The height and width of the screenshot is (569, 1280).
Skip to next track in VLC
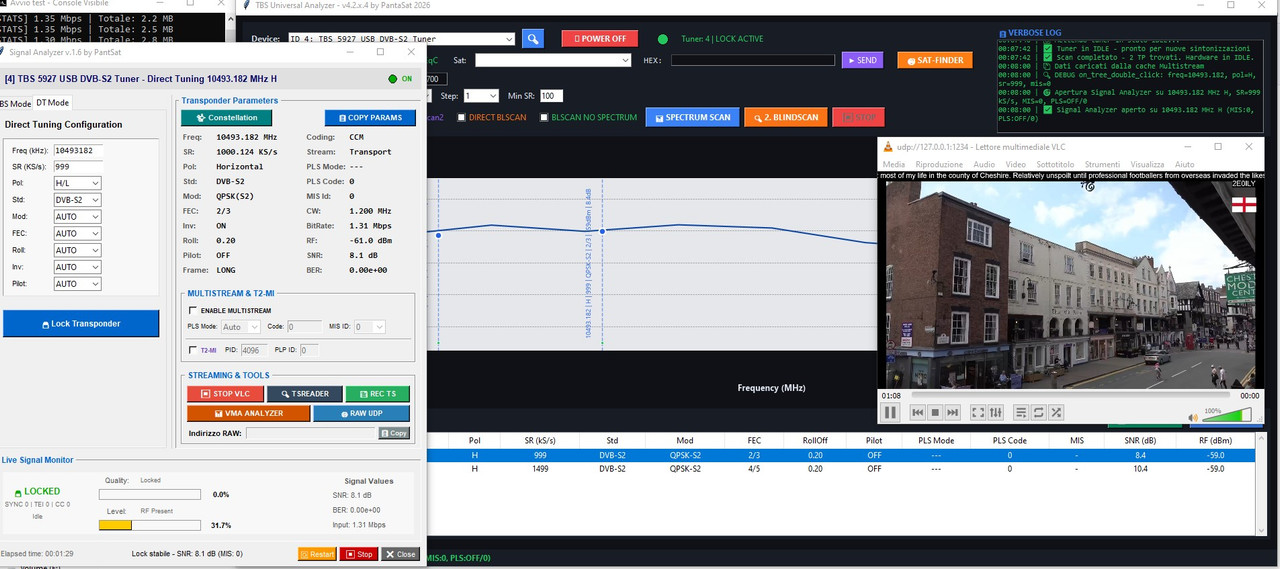click(x=953, y=412)
